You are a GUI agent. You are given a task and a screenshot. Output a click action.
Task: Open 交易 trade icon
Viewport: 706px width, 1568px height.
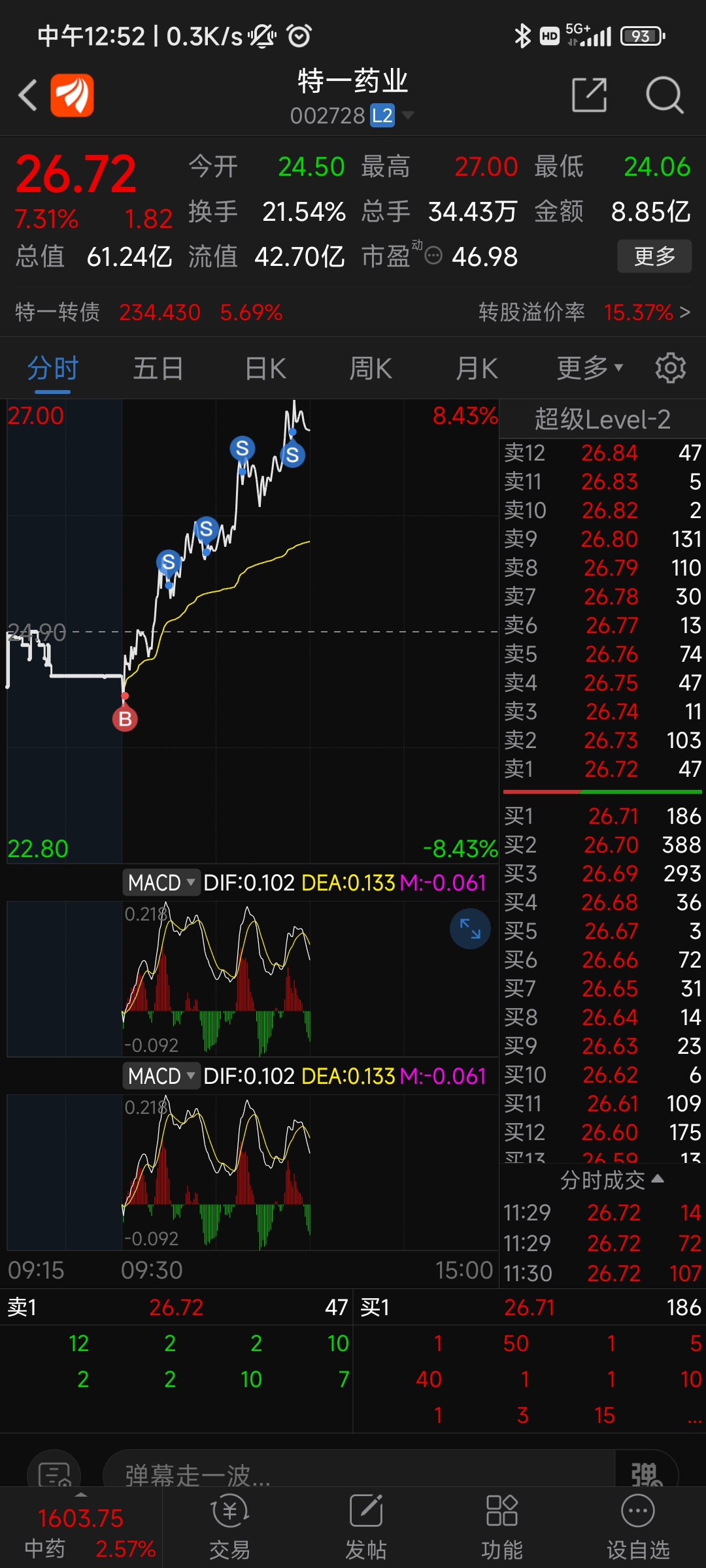click(x=229, y=1527)
